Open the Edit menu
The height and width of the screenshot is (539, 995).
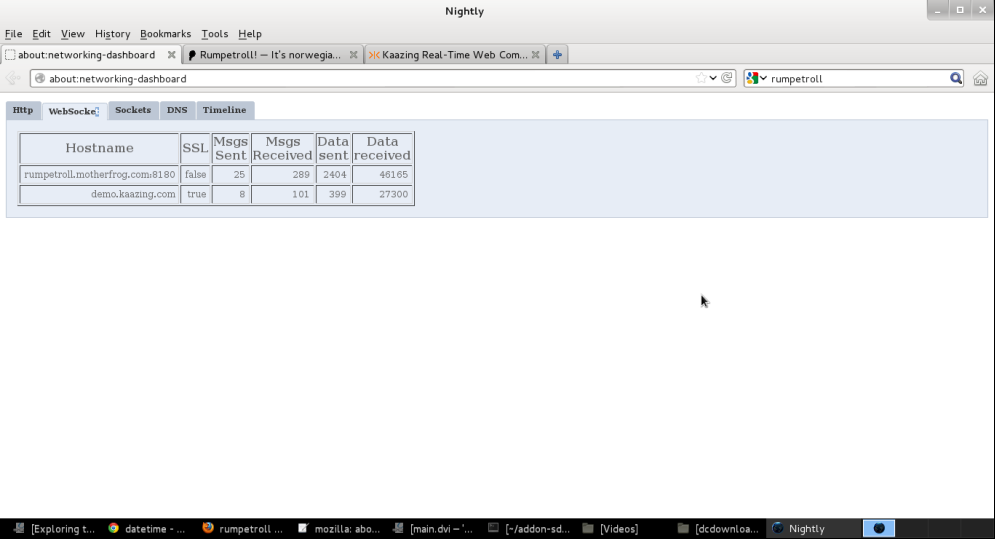(41, 34)
